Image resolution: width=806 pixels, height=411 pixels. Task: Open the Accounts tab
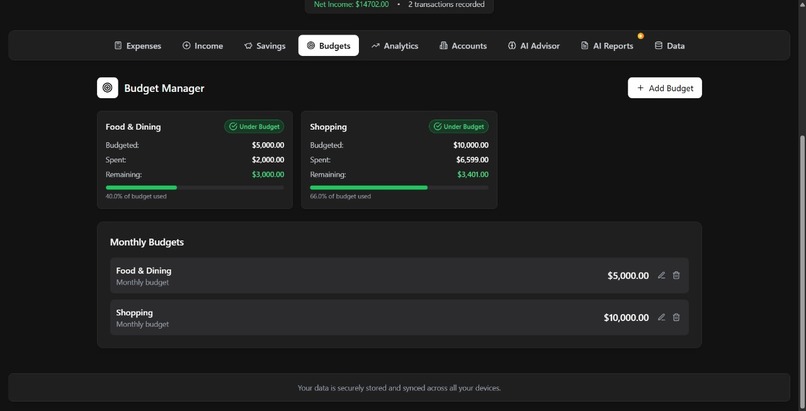pyautogui.click(x=463, y=46)
